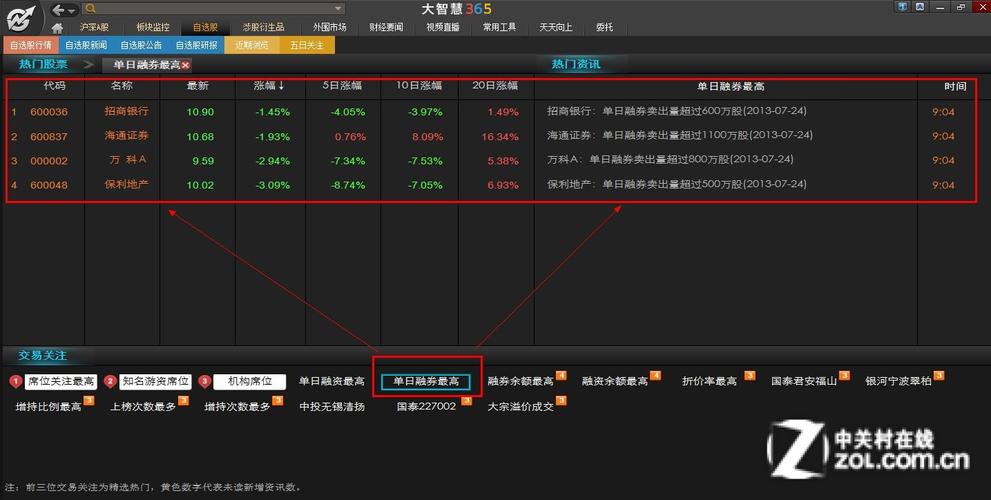Open the 万科A 融券 800万股 news item
This screenshot has height=500, width=991.
(x=671, y=159)
